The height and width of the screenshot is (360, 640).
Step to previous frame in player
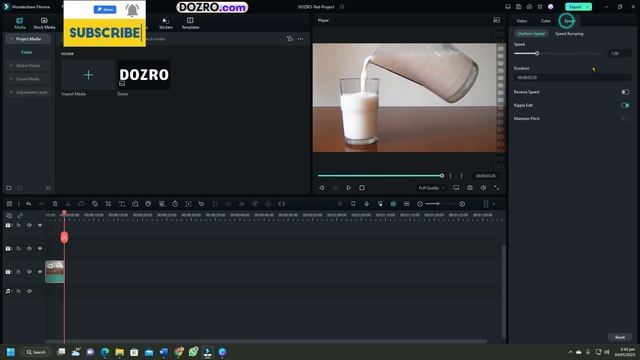[322, 188]
